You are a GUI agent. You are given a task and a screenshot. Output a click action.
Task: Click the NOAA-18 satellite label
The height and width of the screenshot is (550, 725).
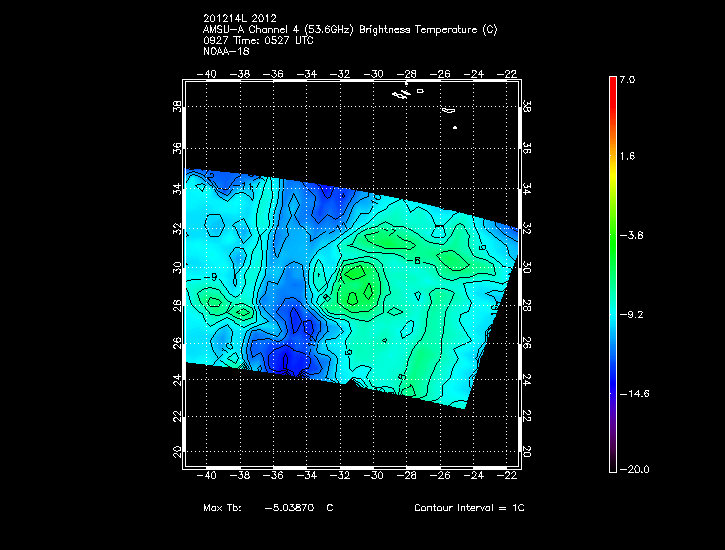(x=227, y=51)
